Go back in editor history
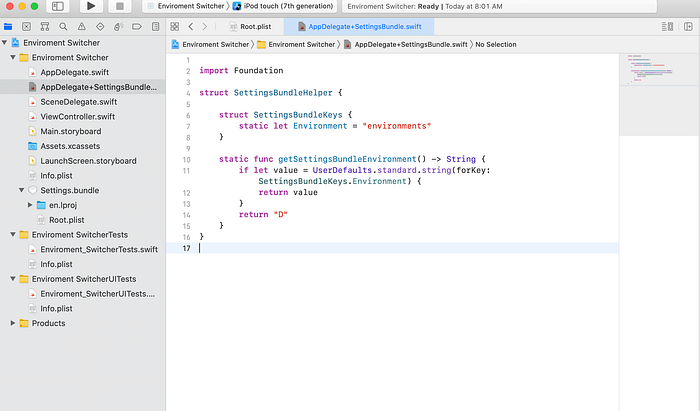 click(191, 27)
